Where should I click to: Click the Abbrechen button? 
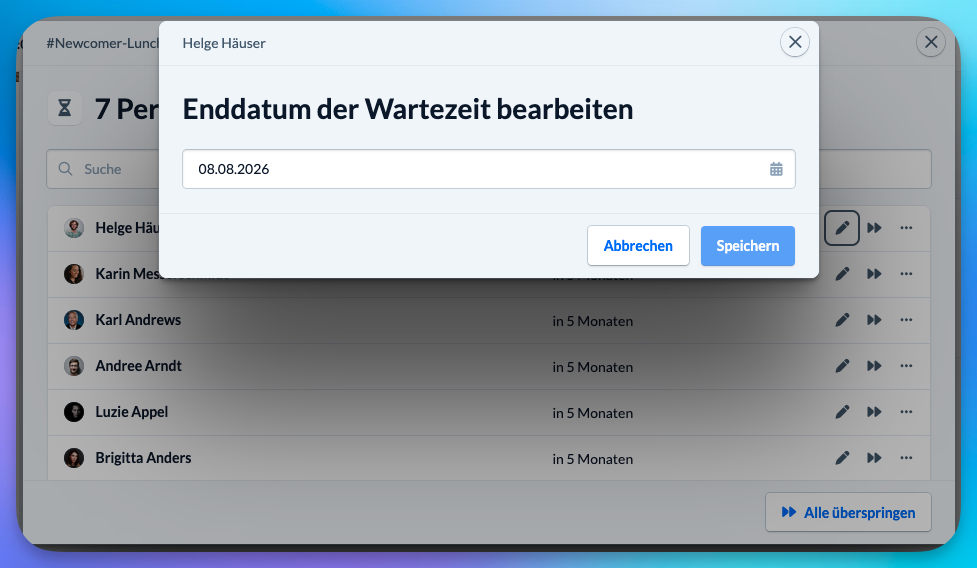pyautogui.click(x=638, y=245)
